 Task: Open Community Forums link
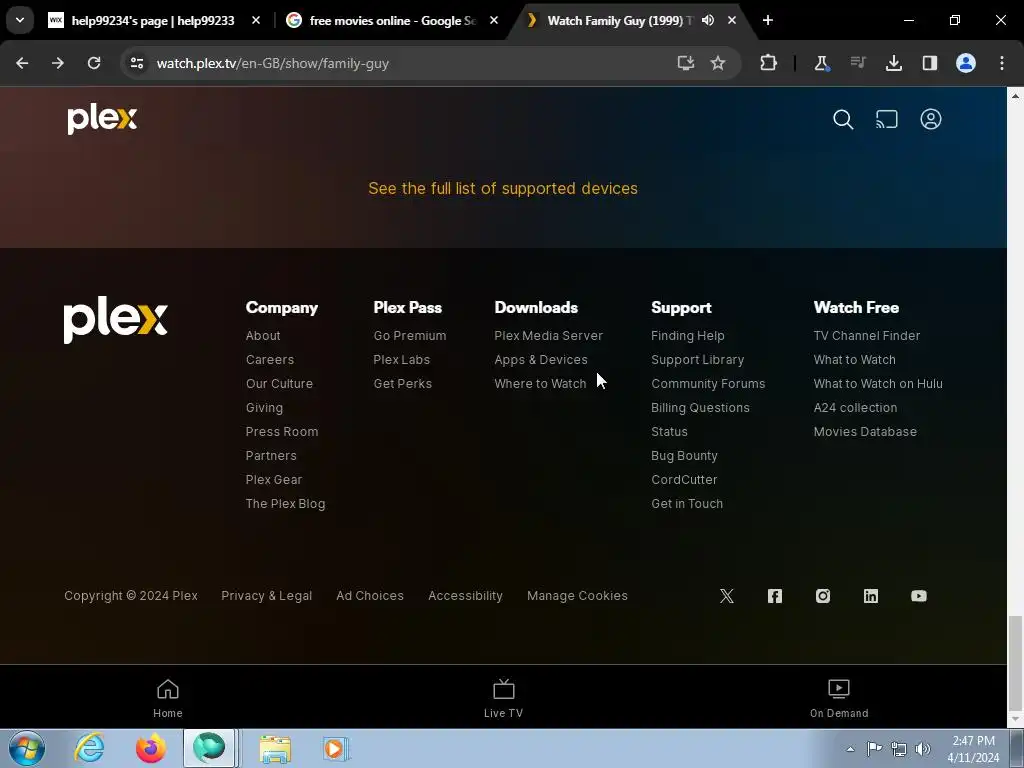pyautogui.click(x=708, y=384)
